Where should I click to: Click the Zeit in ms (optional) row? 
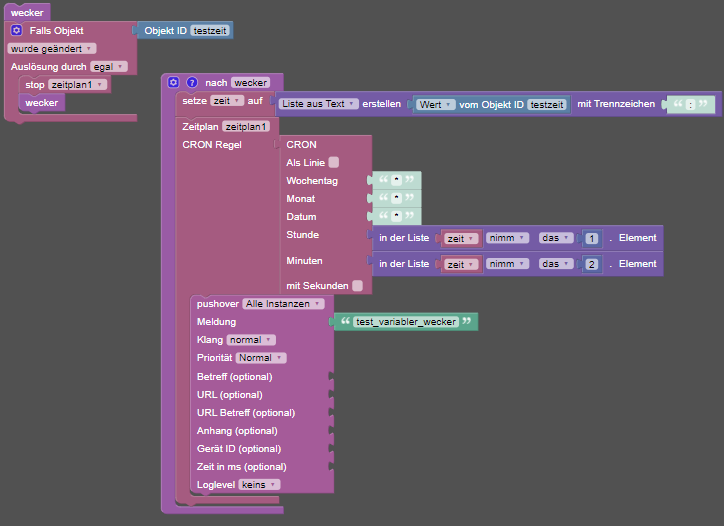point(262,466)
